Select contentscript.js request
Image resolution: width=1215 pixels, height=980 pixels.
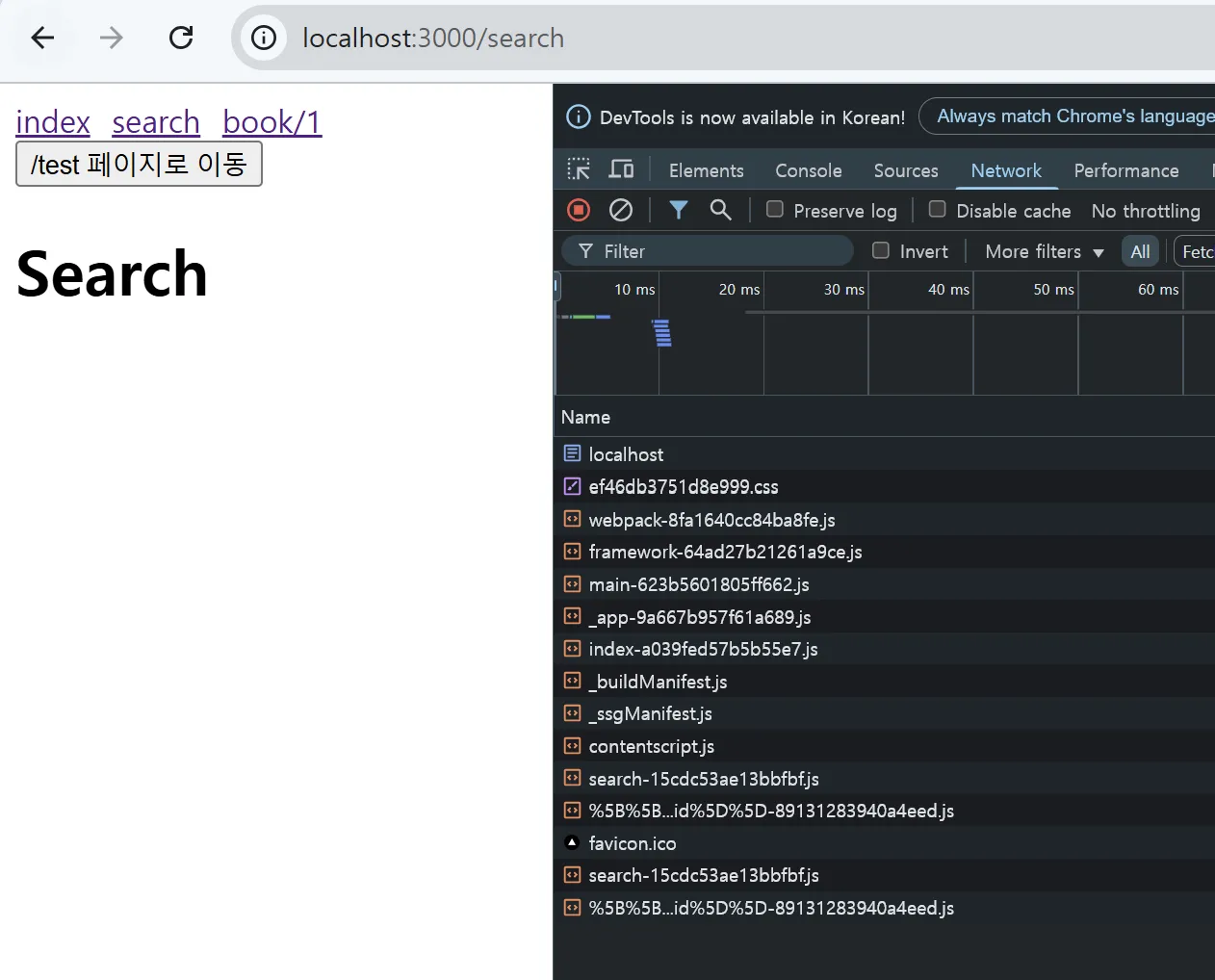pyautogui.click(x=884, y=746)
